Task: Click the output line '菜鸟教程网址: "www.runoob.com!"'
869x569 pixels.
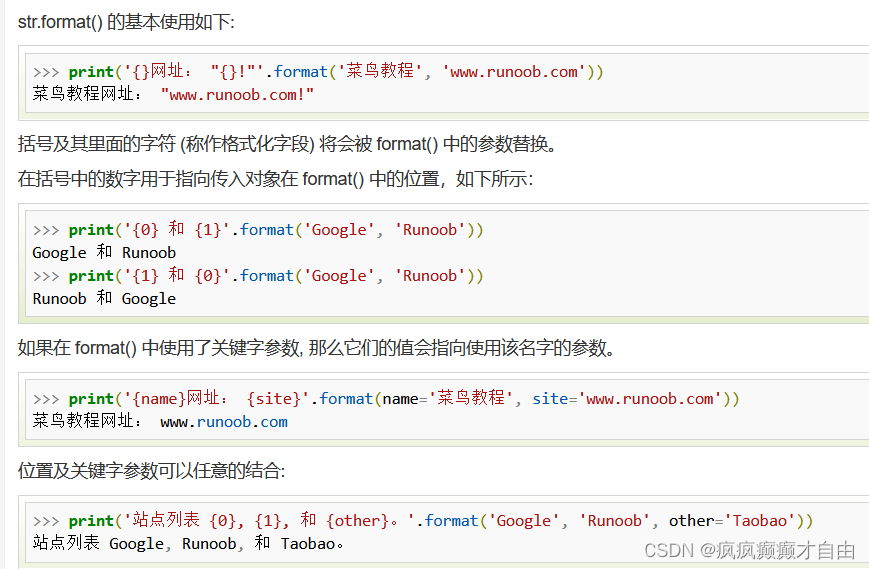Action: [x=173, y=94]
